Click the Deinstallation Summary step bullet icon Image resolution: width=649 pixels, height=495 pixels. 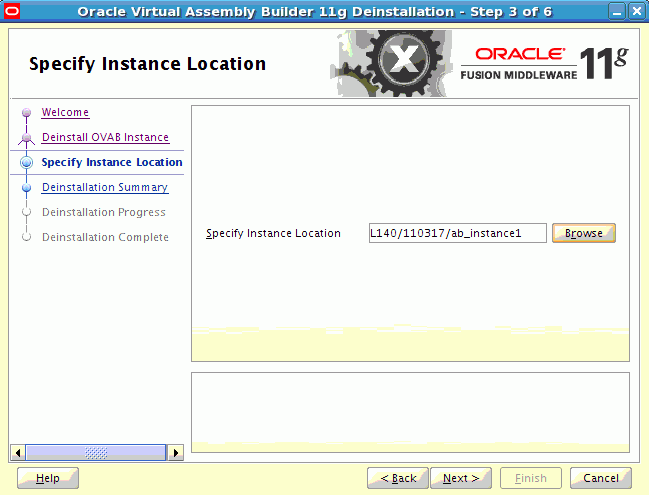point(26,187)
